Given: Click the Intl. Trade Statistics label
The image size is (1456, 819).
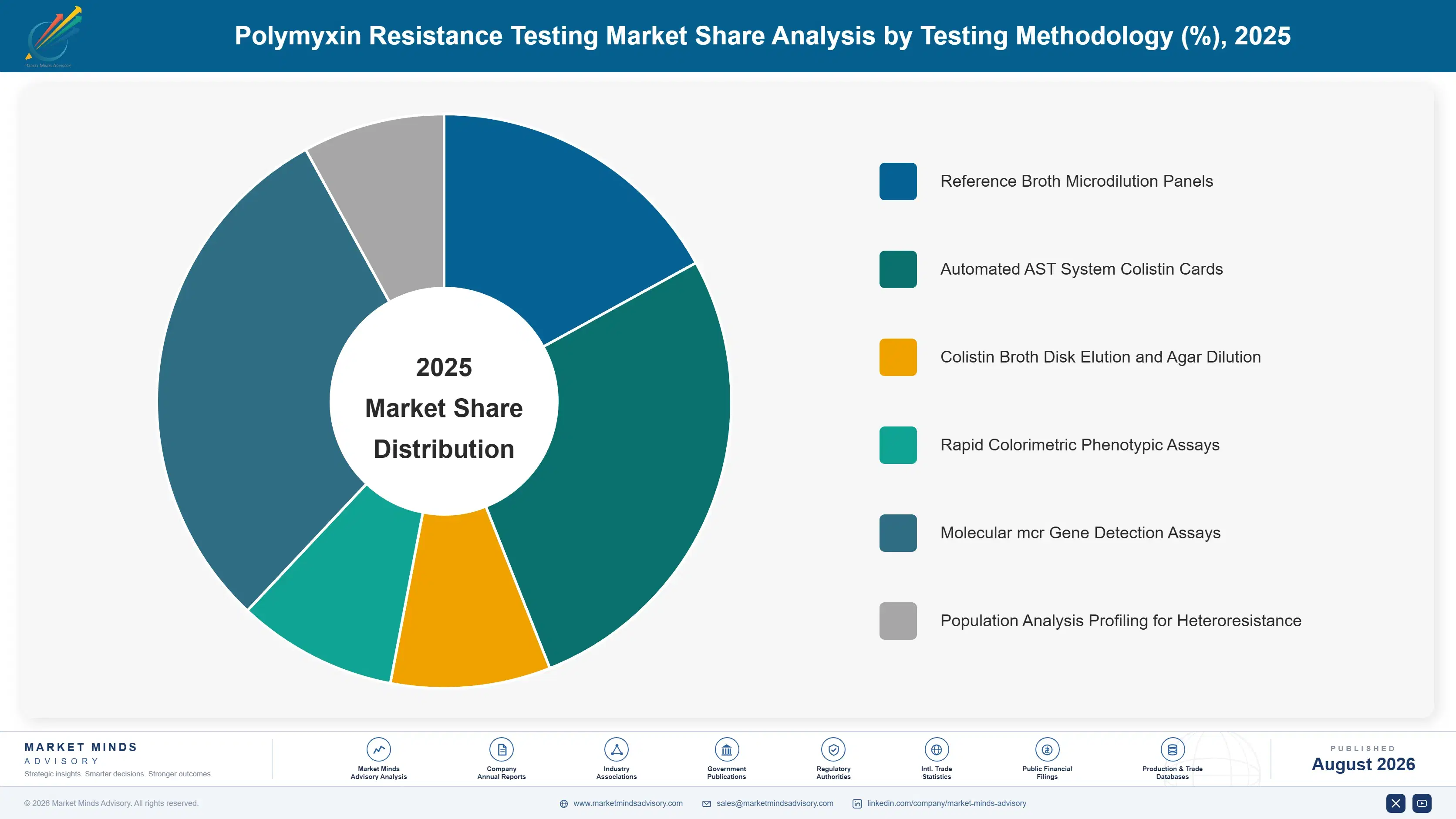Looking at the screenshot, I should coord(937,773).
